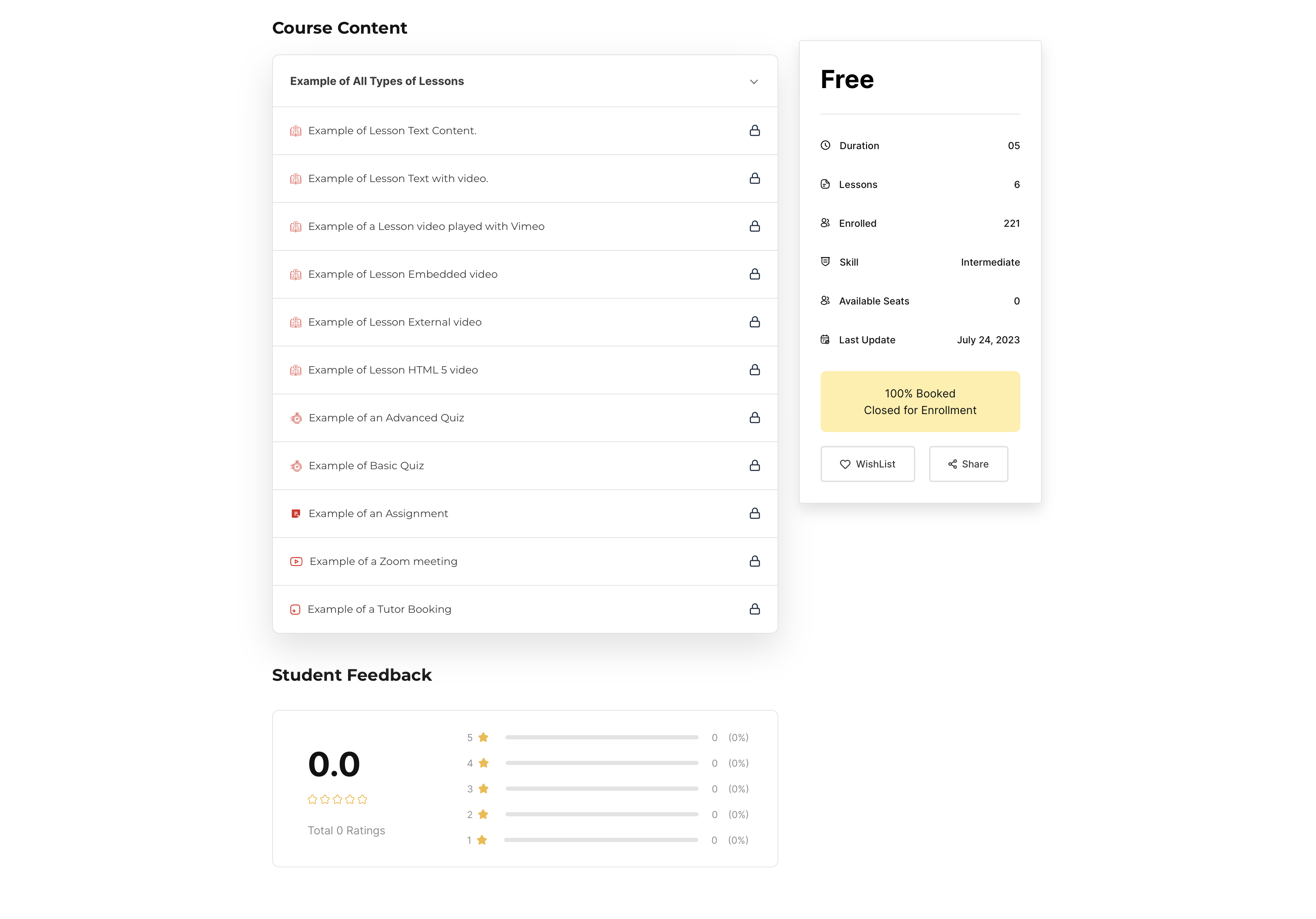Click the Basic Quiz stopwatch icon
The height and width of the screenshot is (919, 1316).
tap(296, 466)
